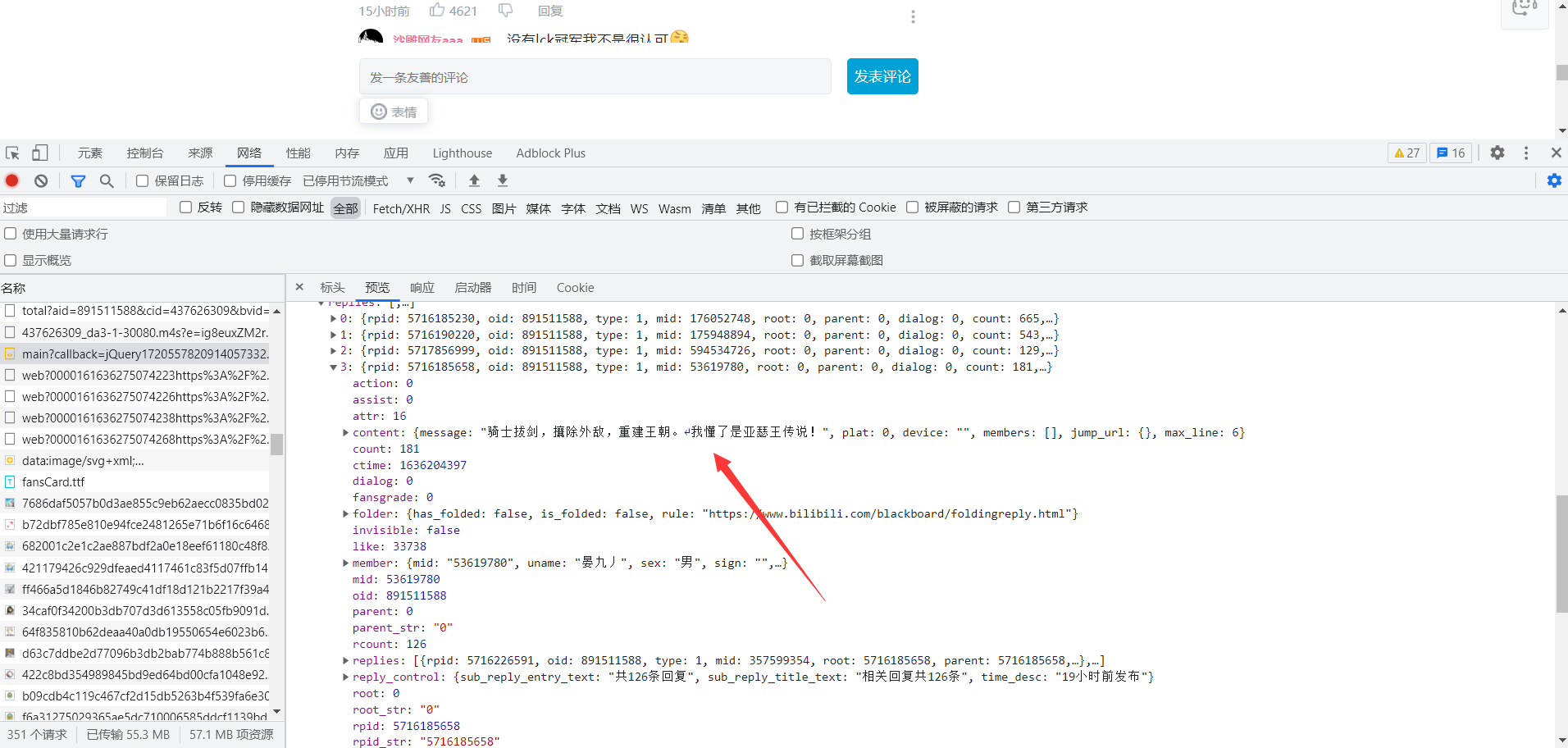Open network conditions wifi icon
Image resolution: width=1568 pixels, height=748 pixels.
click(x=437, y=180)
